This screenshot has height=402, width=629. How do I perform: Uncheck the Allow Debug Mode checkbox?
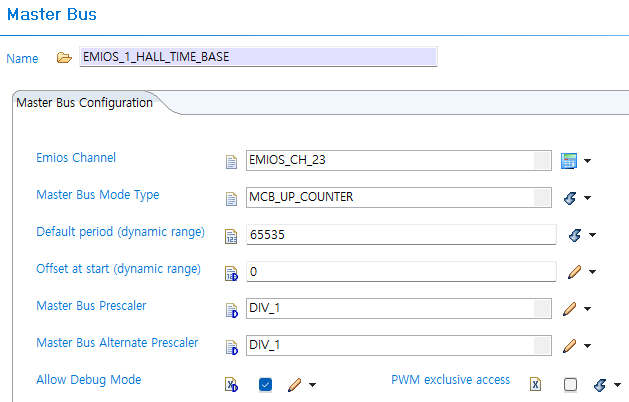coord(265,384)
